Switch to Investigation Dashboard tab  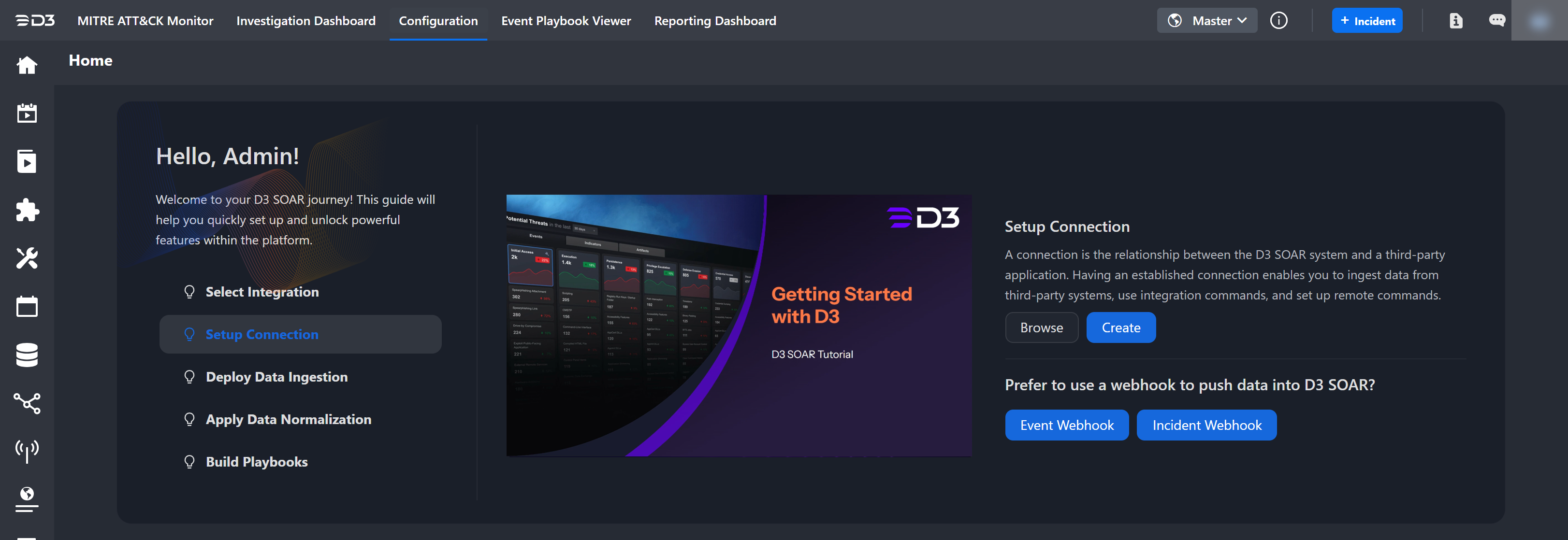coord(305,21)
